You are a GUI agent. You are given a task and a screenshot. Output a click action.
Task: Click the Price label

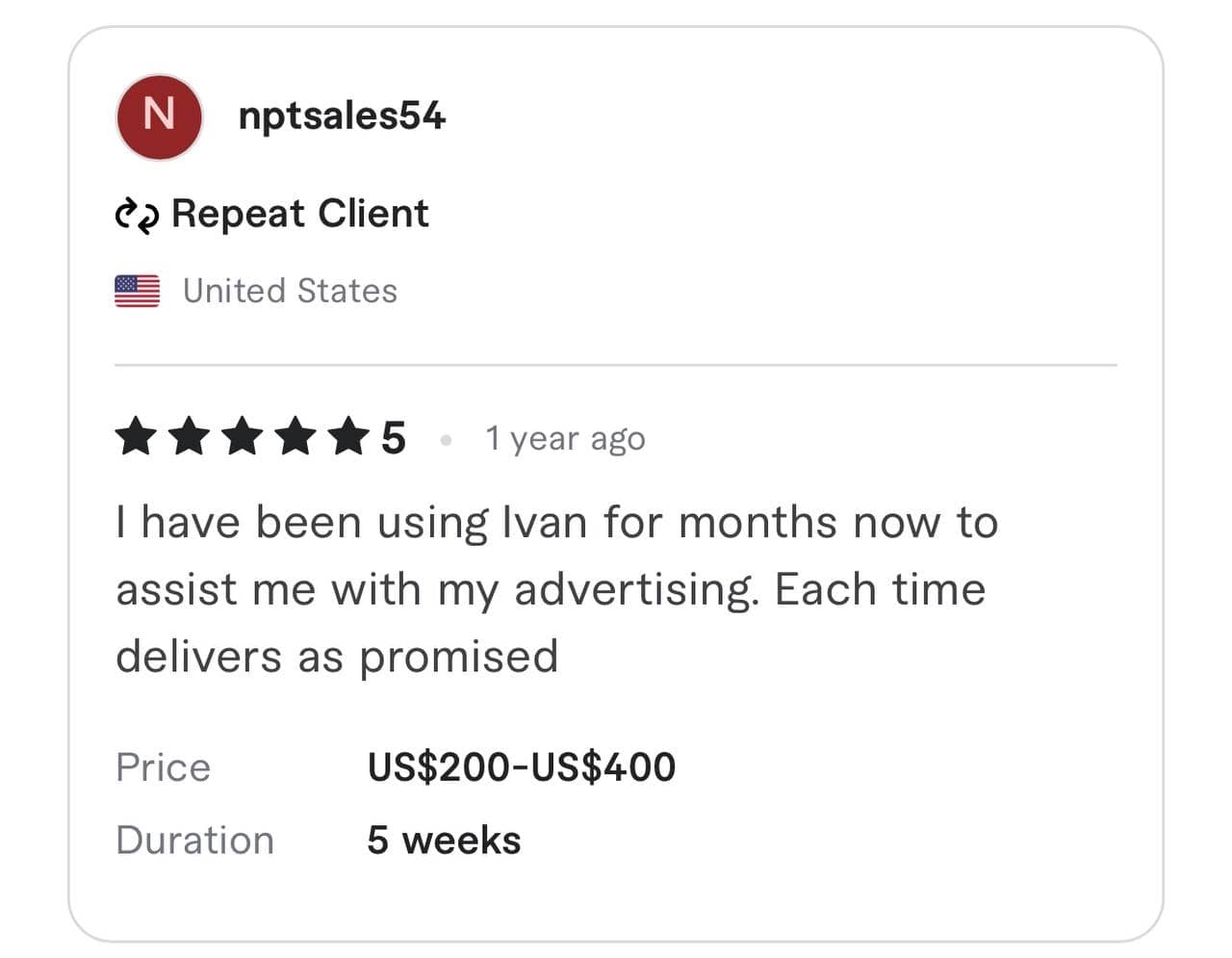[163, 767]
